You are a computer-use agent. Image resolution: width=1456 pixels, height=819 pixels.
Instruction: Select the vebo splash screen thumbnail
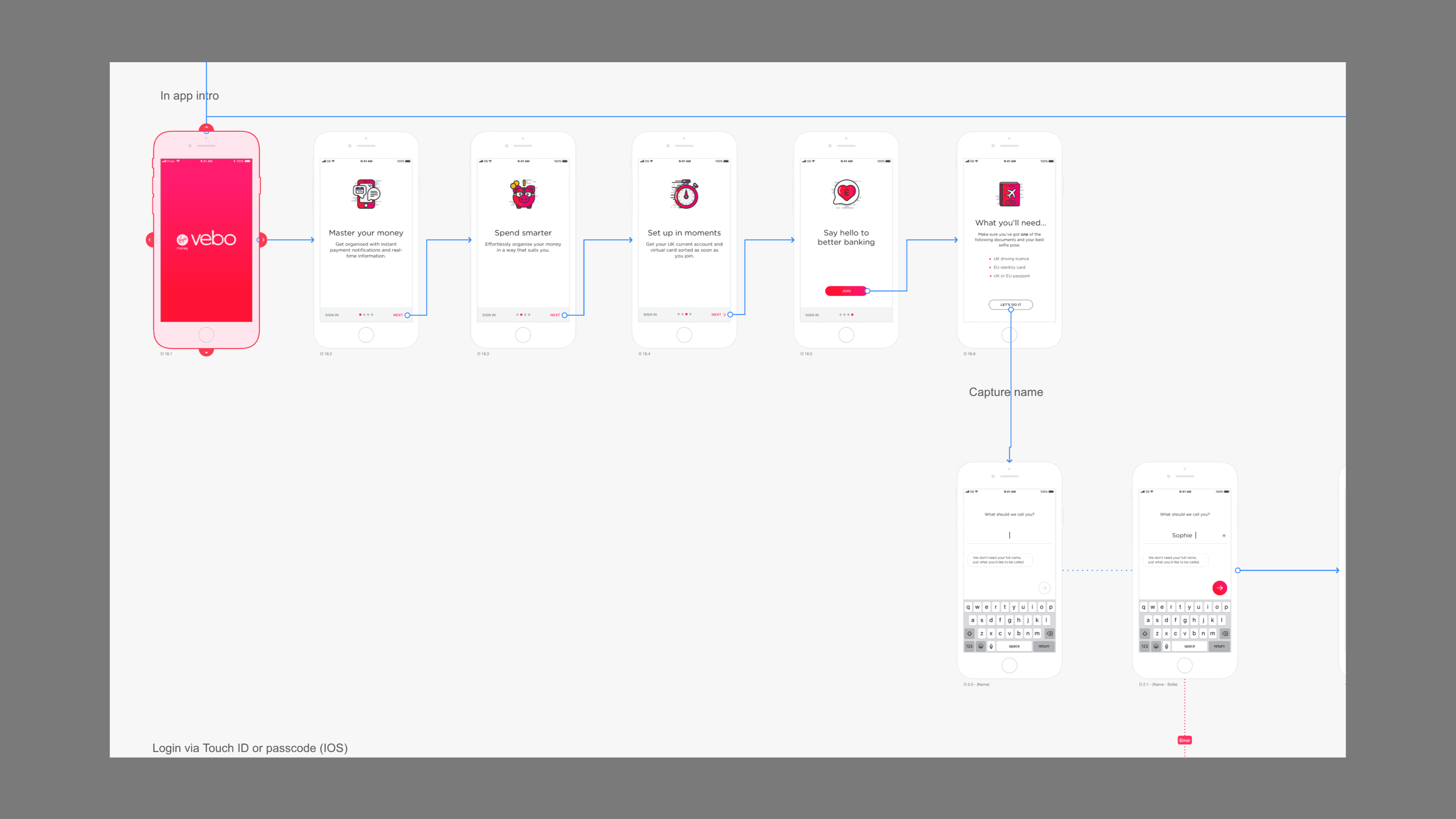pos(206,240)
